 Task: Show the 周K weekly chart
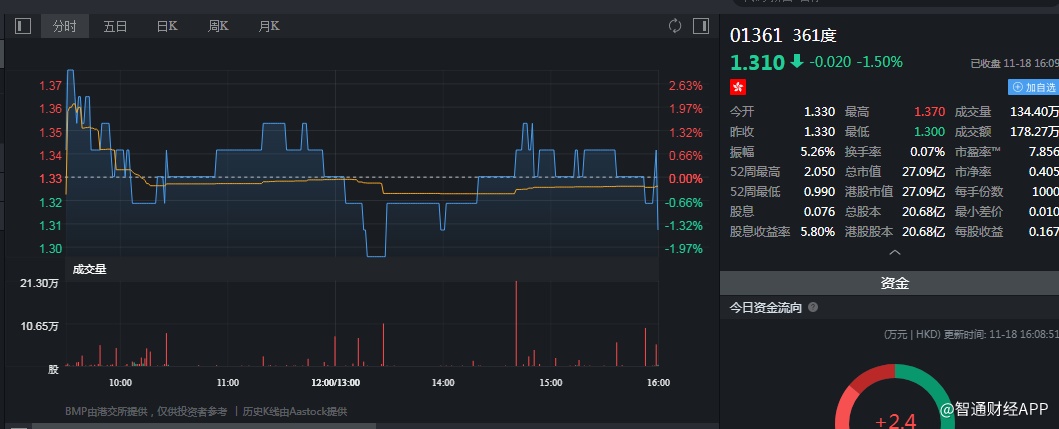coord(218,26)
